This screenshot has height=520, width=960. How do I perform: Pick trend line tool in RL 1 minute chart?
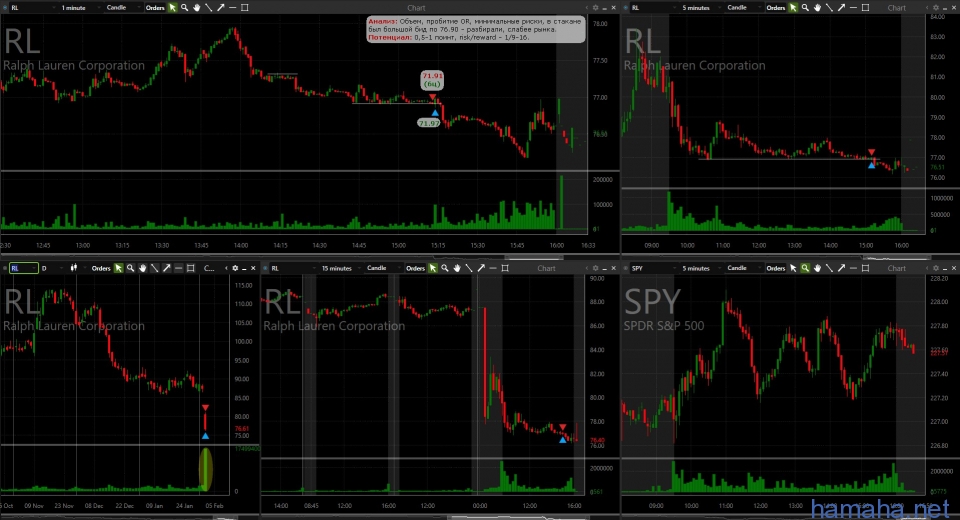pyautogui.click(x=209, y=7)
